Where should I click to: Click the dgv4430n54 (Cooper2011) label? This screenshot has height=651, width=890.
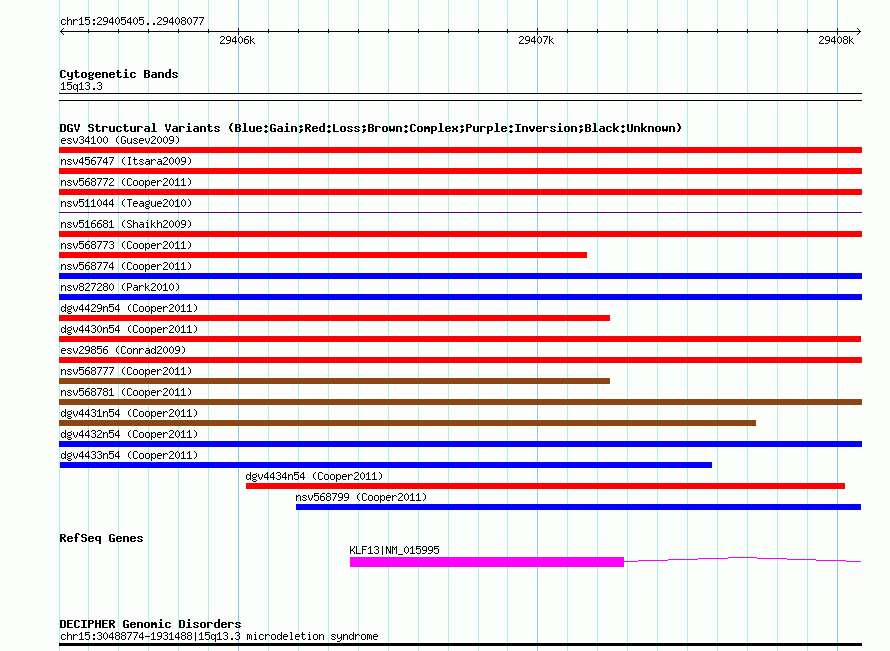129,329
